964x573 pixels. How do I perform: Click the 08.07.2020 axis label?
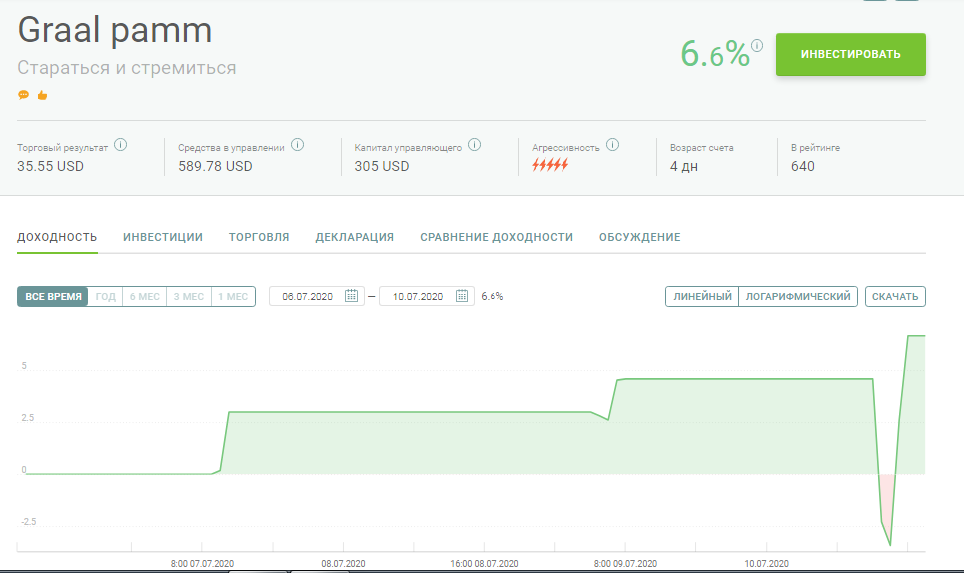click(x=343, y=563)
